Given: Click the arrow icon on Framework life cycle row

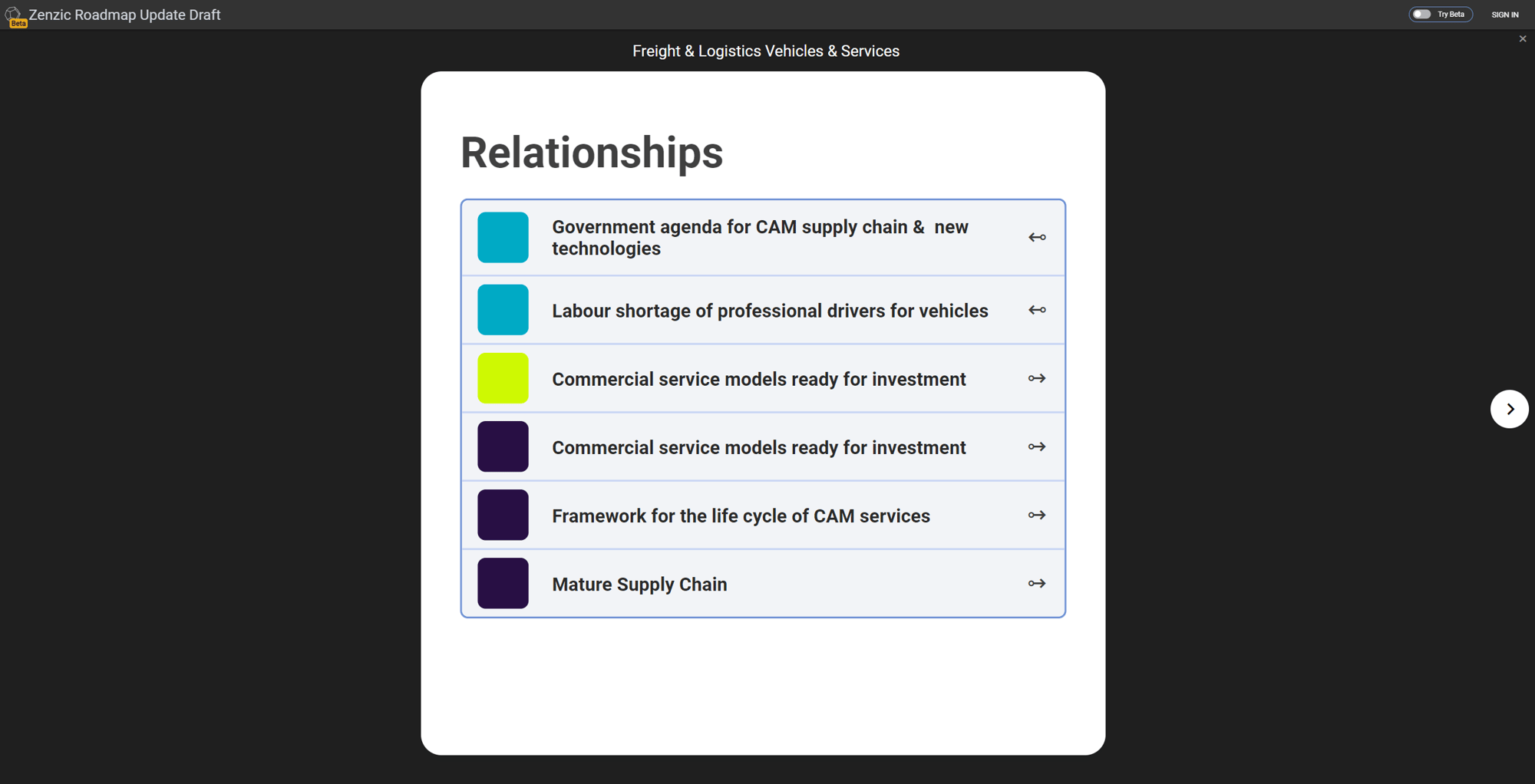Looking at the screenshot, I should tap(1036, 515).
